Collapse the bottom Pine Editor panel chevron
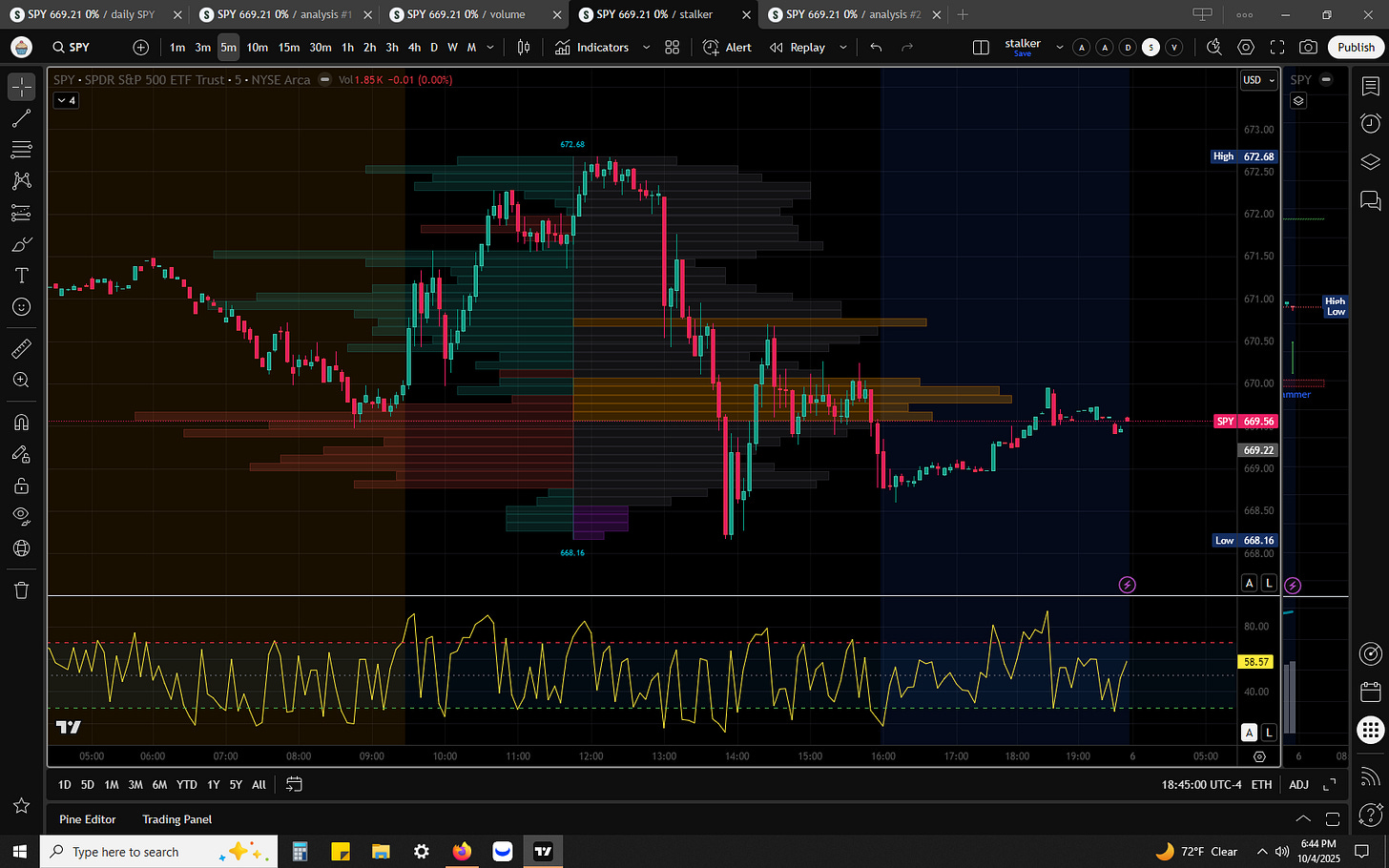The height and width of the screenshot is (868, 1389). [1302, 818]
